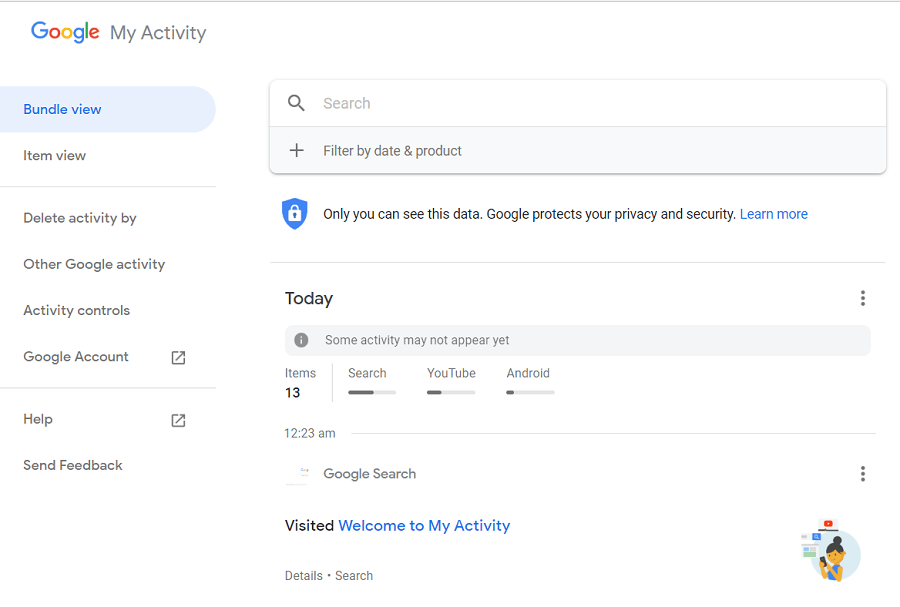Click the plus icon beside Filter by date
The image size is (900, 607).
click(x=297, y=150)
